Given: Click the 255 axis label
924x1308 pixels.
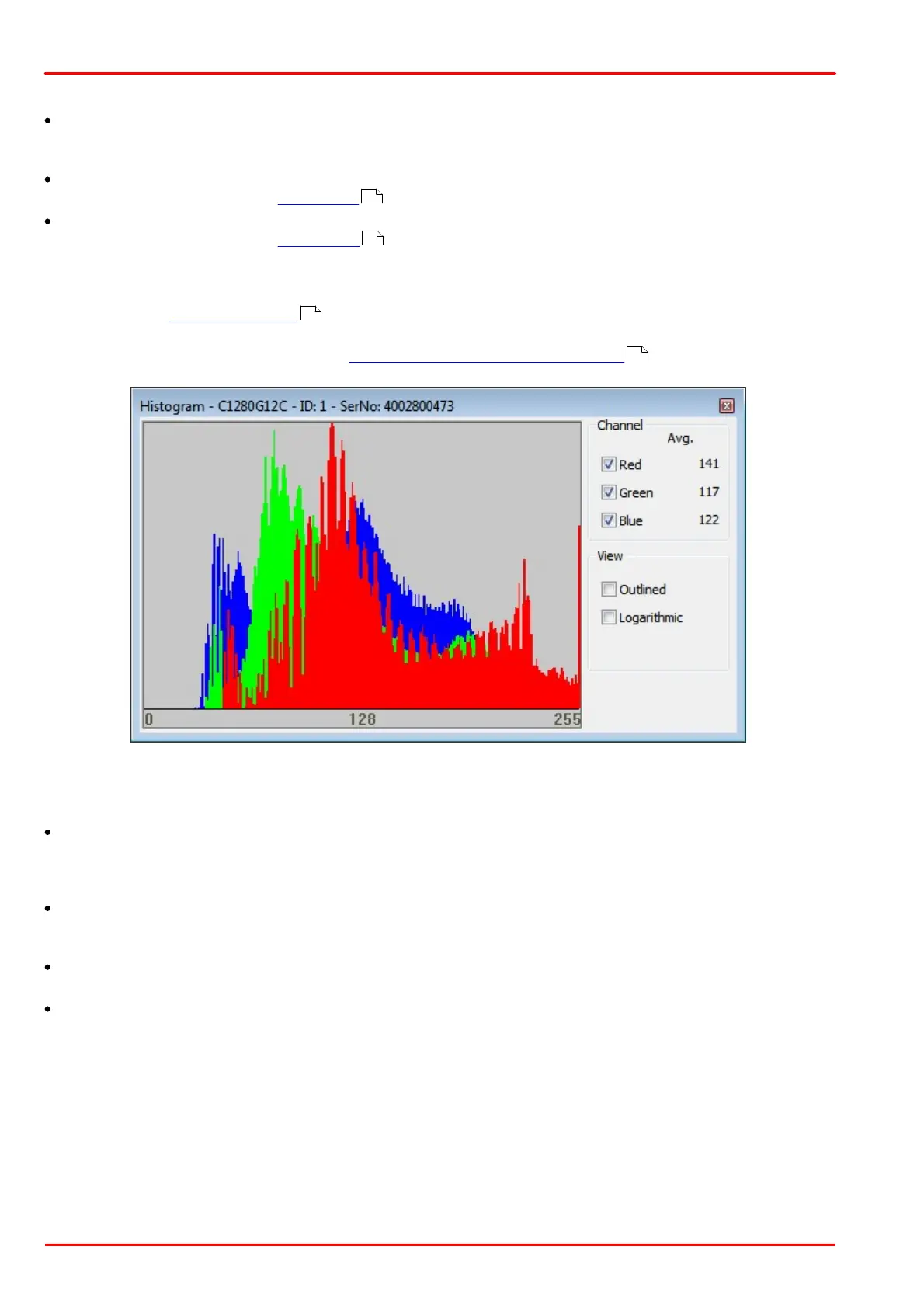Looking at the screenshot, I should click(x=567, y=719).
